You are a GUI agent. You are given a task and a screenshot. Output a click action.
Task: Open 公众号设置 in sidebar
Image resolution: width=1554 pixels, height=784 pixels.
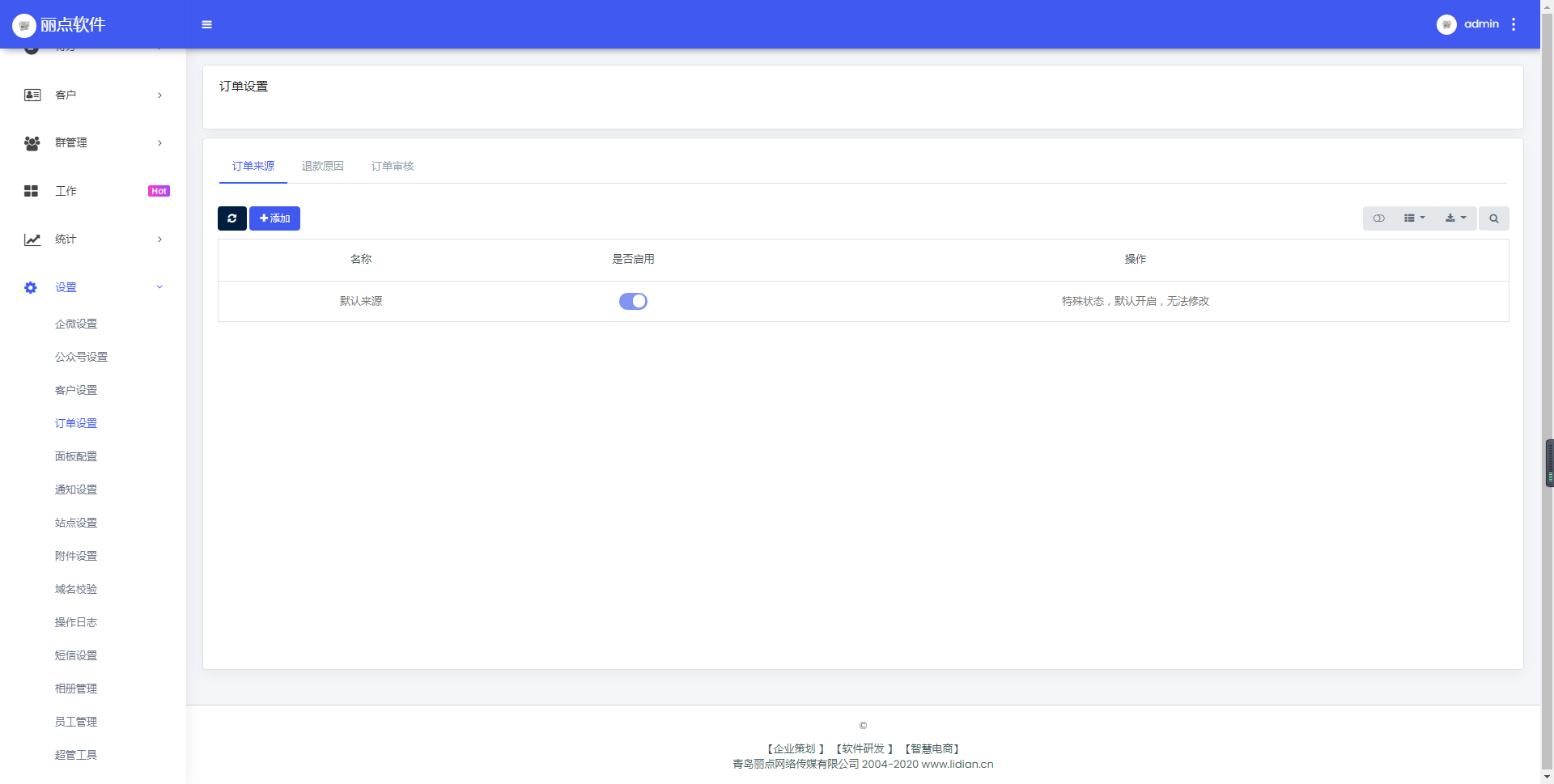pyautogui.click(x=81, y=357)
